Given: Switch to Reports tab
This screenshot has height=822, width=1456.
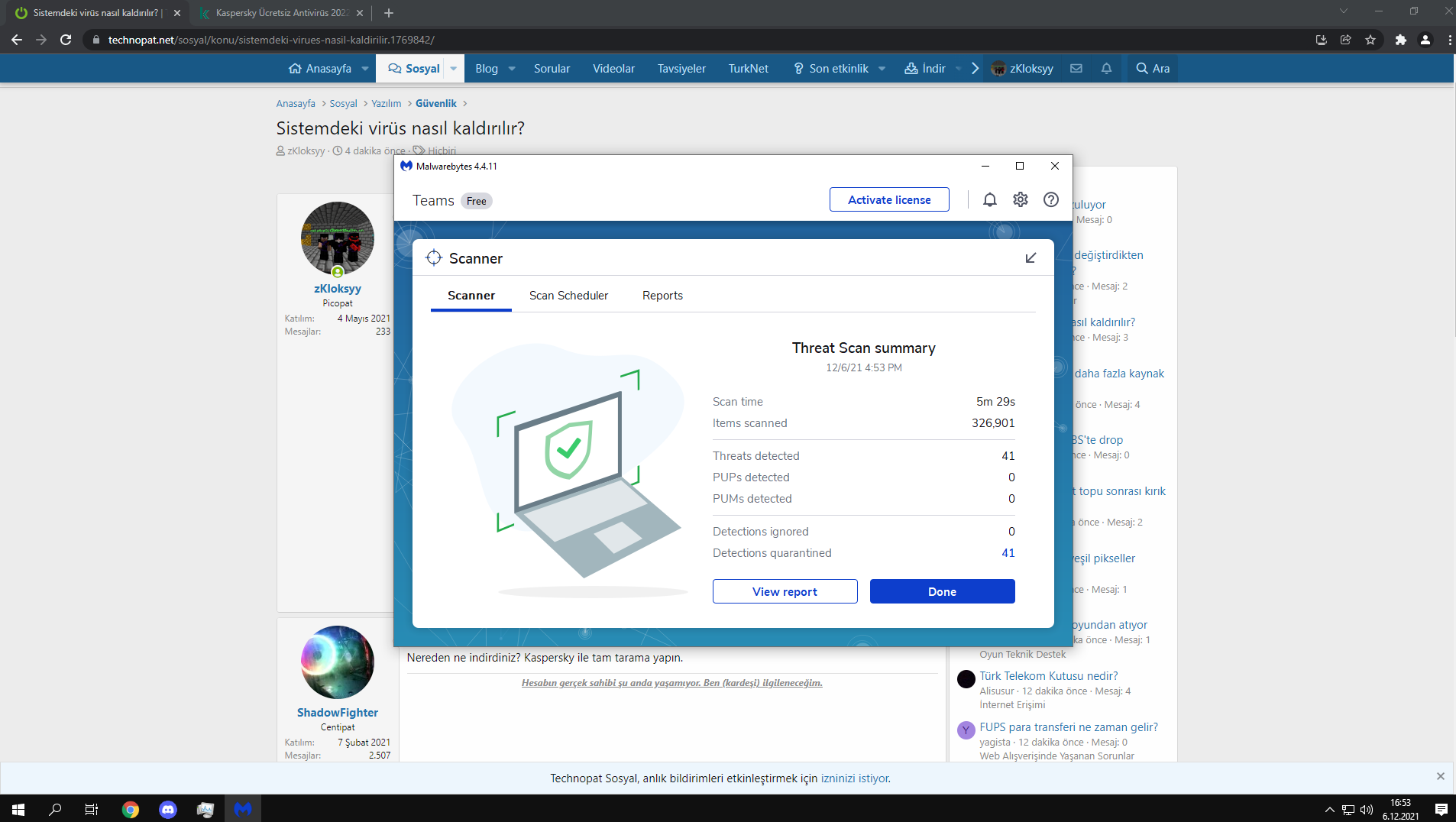Looking at the screenshot, I should [662, 296].
